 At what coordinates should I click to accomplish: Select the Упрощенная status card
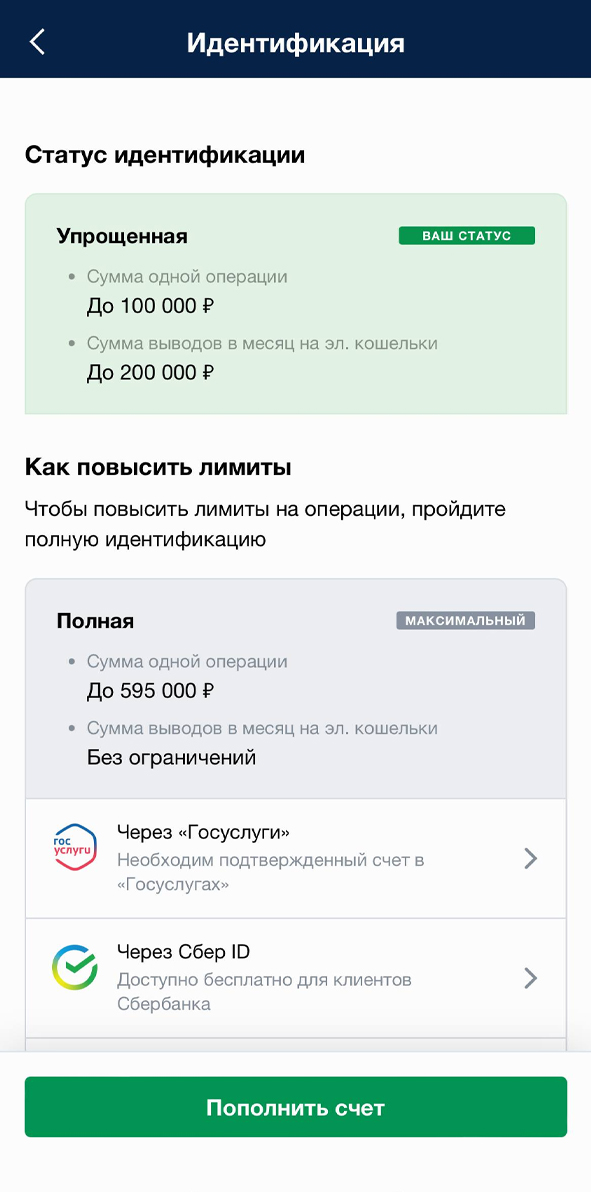tap(295, 303)
